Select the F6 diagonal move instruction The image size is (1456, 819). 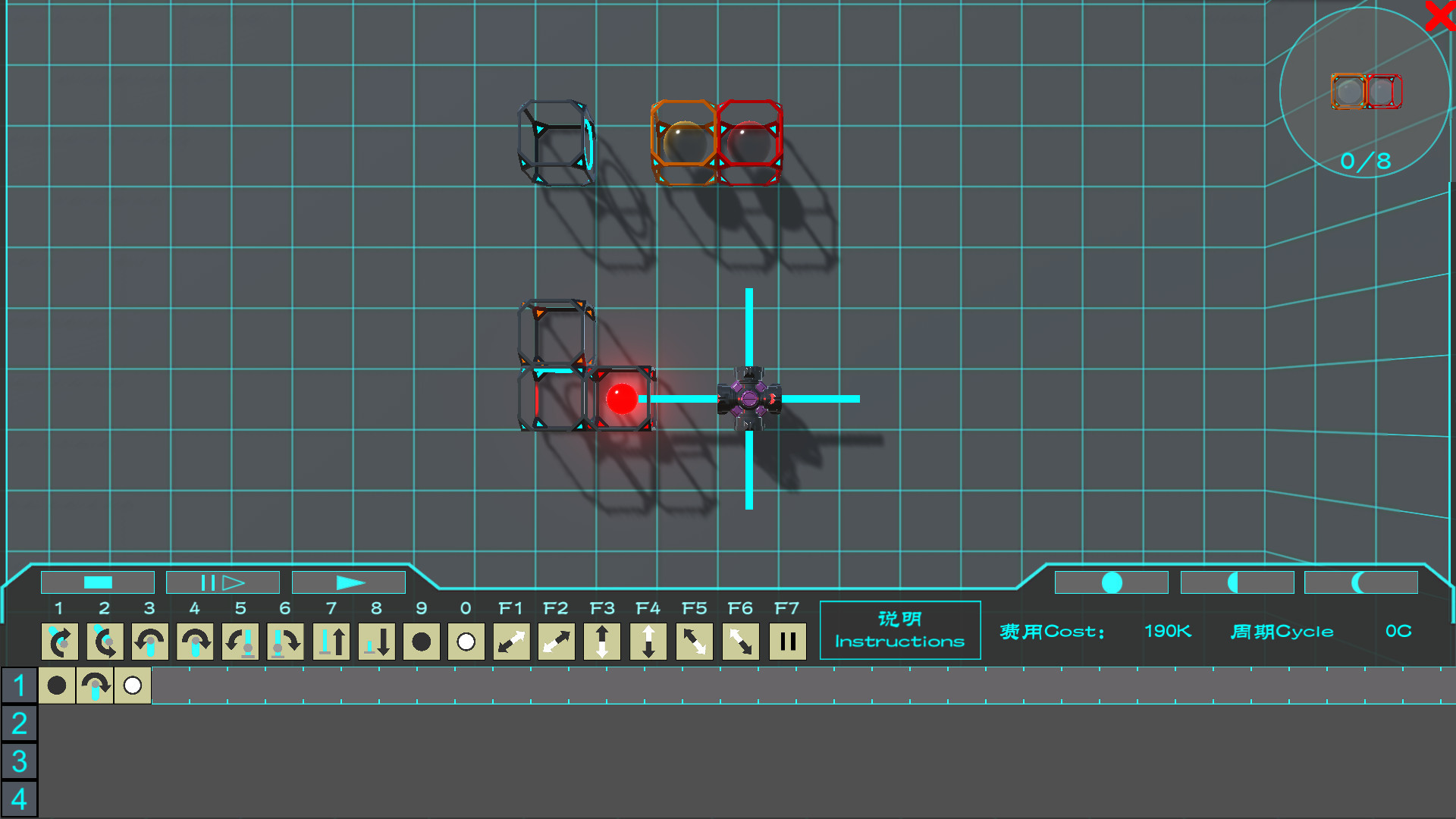pyautogui.click(x=741, y=642)
